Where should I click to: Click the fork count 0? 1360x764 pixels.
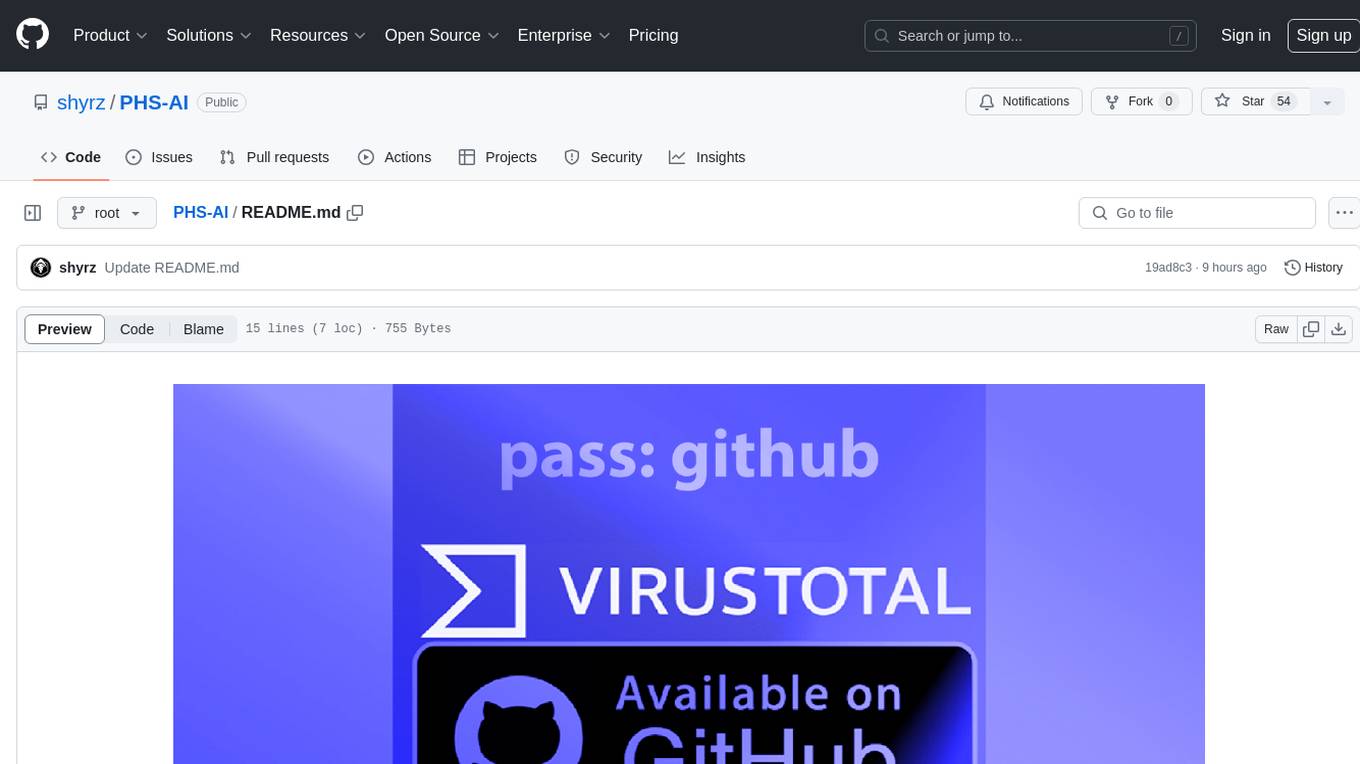click(x=1168, y=102)
